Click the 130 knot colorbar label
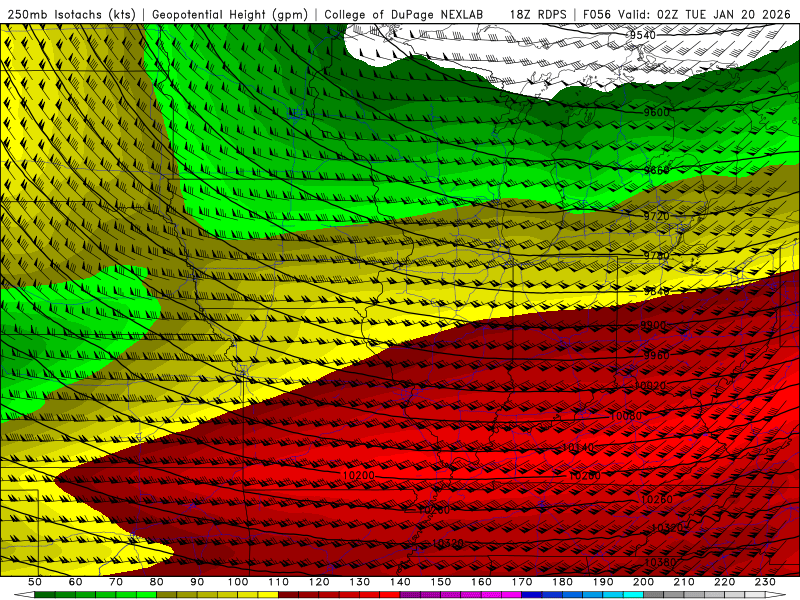The image size is (800, 600). pyautogui.click(x=360, y=582)
